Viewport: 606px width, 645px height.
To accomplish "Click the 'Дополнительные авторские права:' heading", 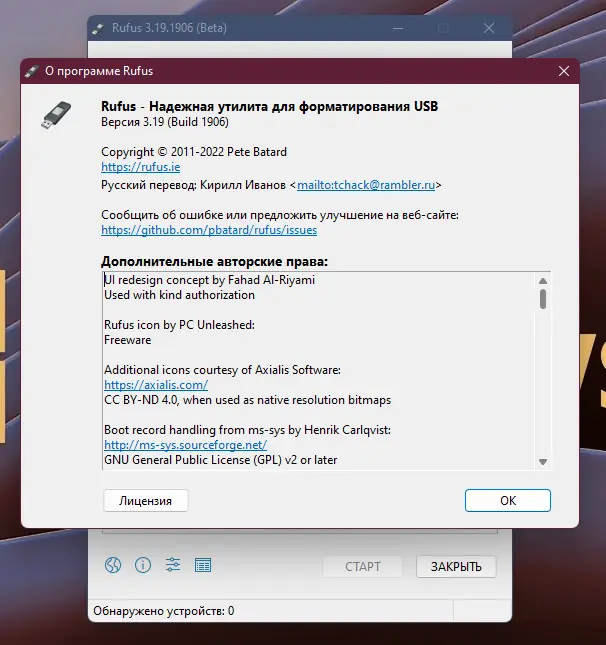I will click(214, 262).
